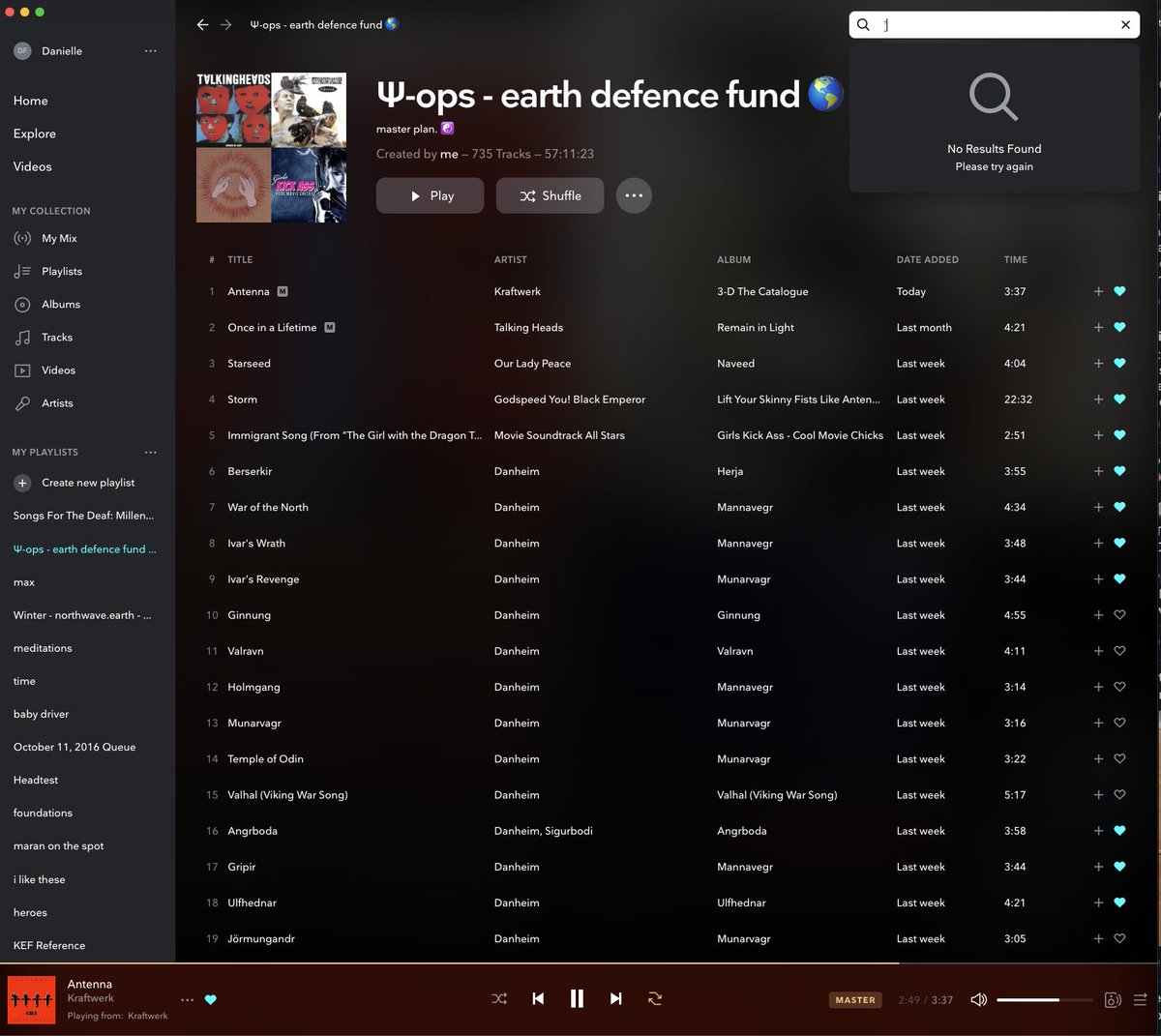Open the play queue icon
This screenshot has width=1161, height=1036.
click(x=1140, y=999)
